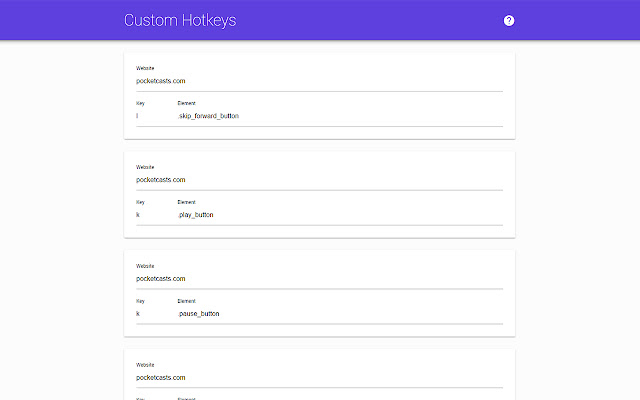Click Website label in the bottom card
The width and height of the screenshot is (640, 400).
(145, 365)
